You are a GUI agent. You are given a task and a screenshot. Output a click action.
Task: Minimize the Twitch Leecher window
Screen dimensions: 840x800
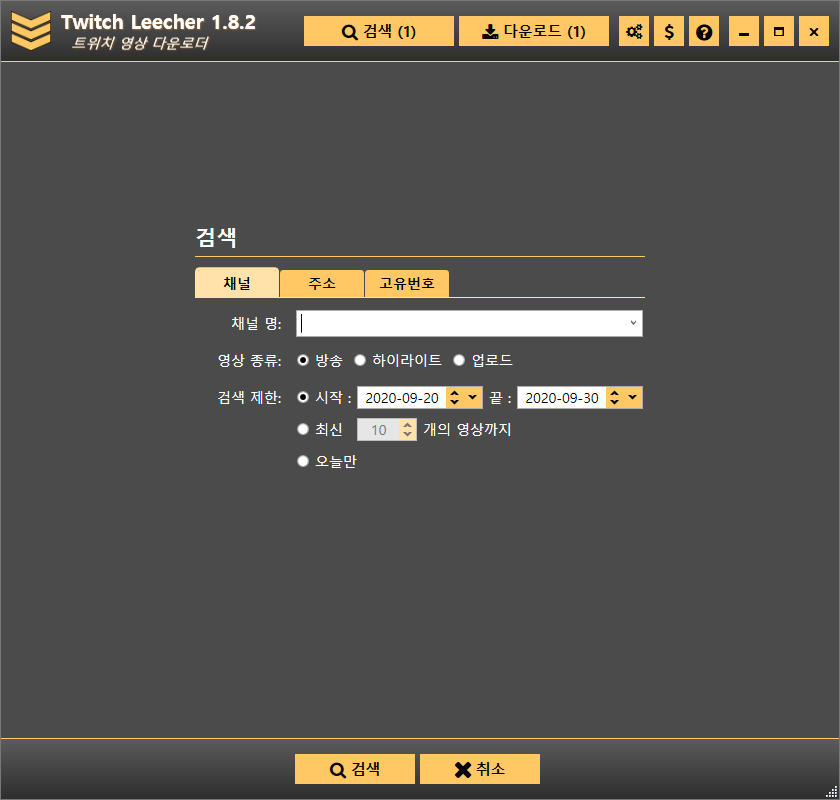(x=744, y=31)
